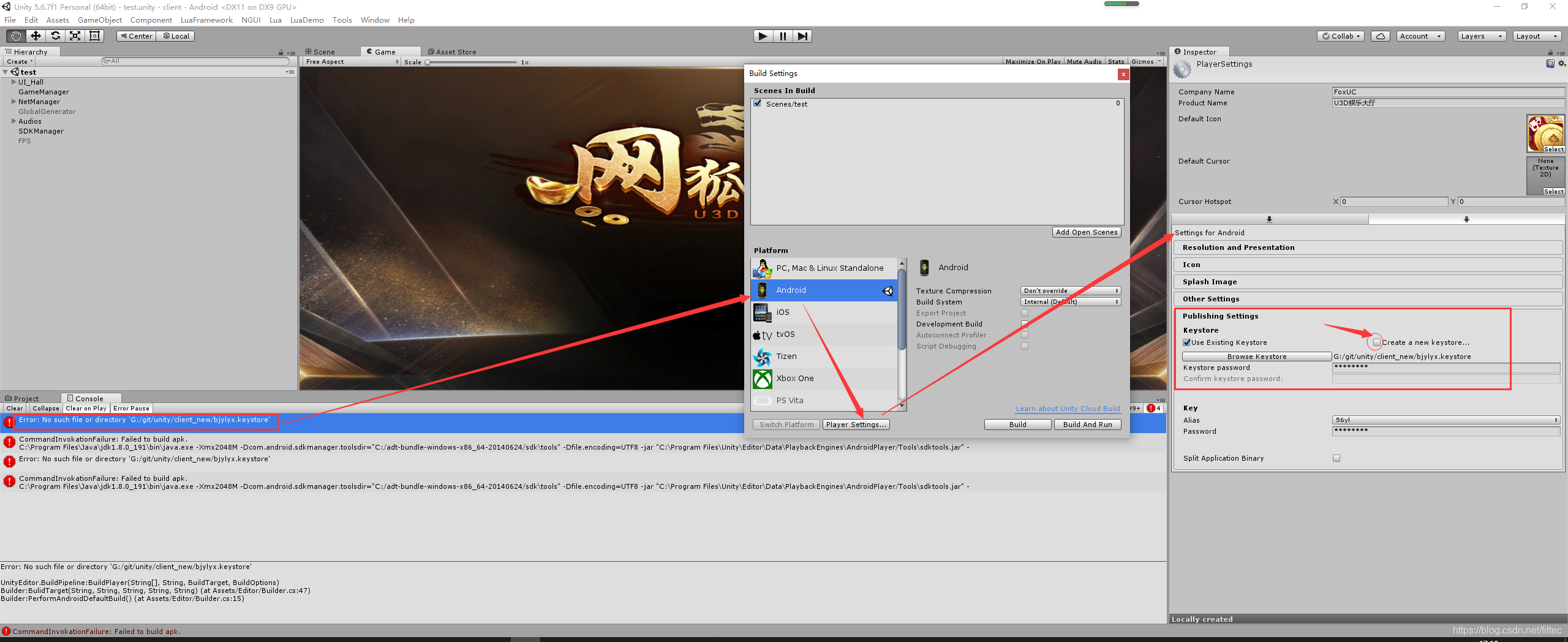Click the Build button
This screenshot has height=642, width=1568.
1017,425
